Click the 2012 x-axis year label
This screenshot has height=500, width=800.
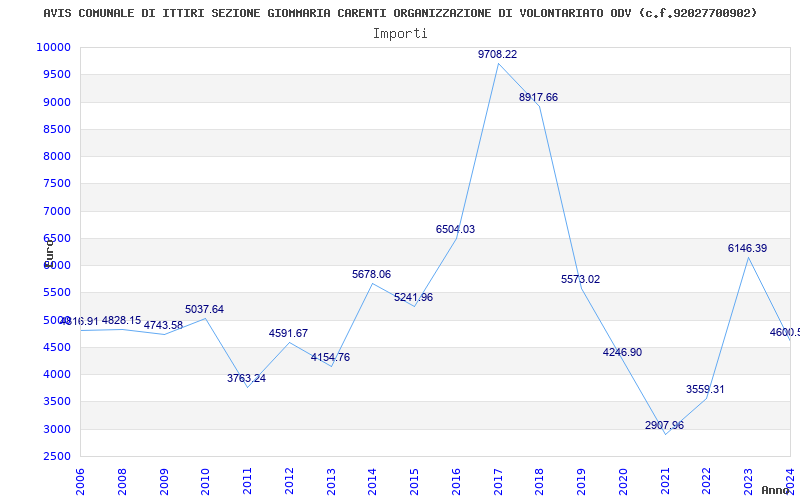click(289, 482)
